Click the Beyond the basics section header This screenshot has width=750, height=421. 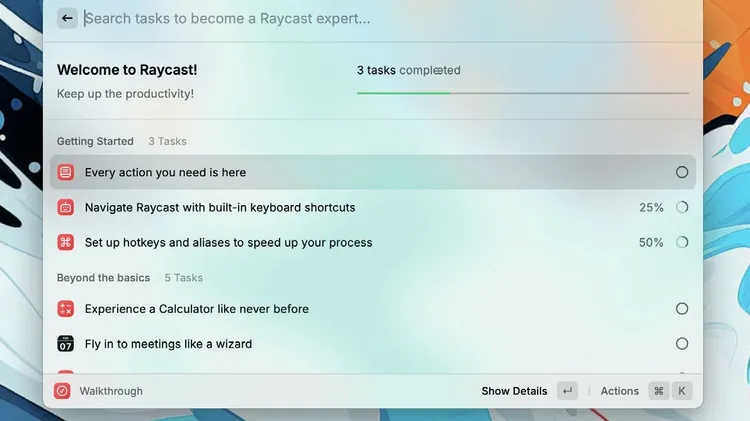tap(103, 277)
